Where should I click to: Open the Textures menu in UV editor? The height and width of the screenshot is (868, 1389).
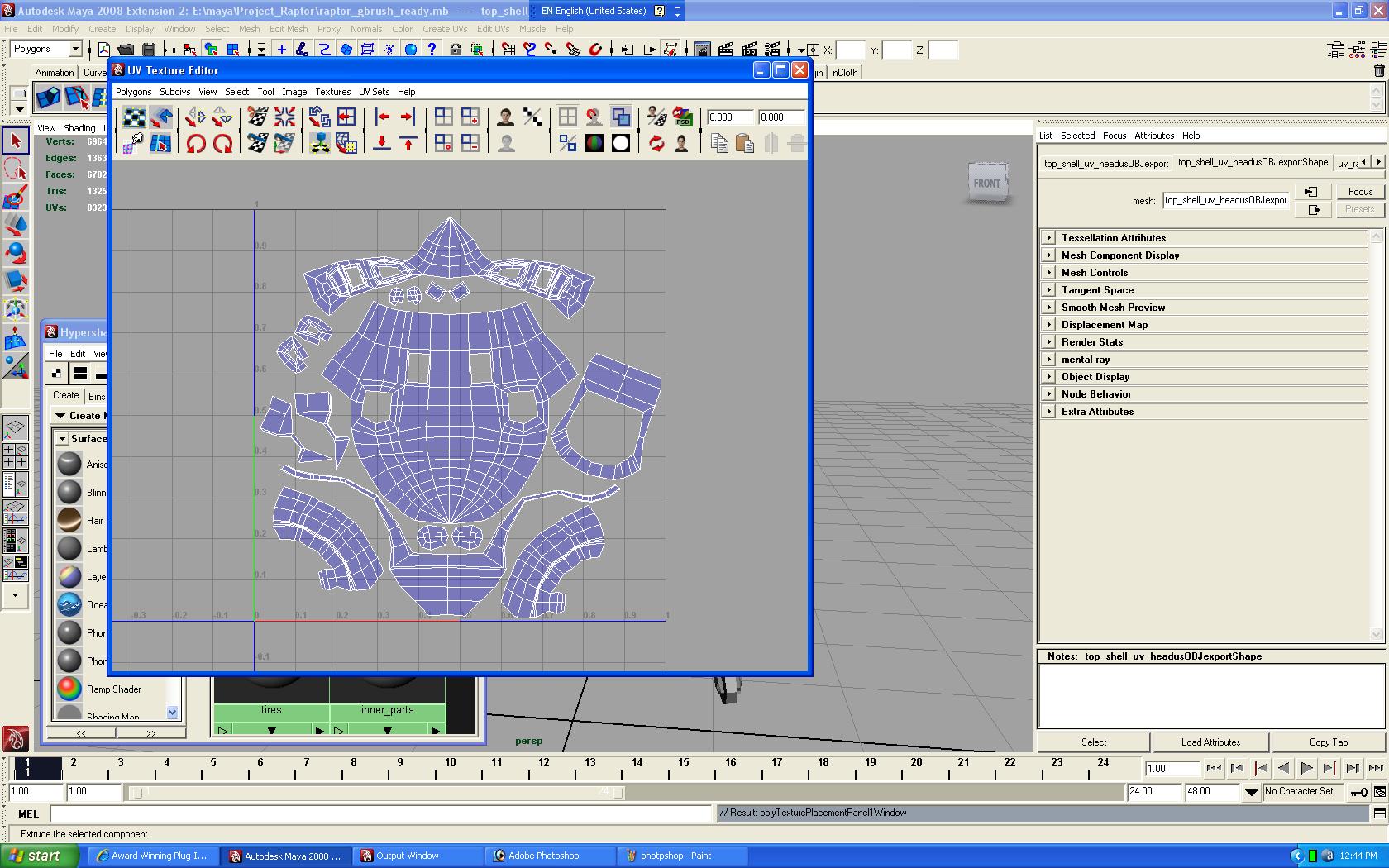(332, 92)
